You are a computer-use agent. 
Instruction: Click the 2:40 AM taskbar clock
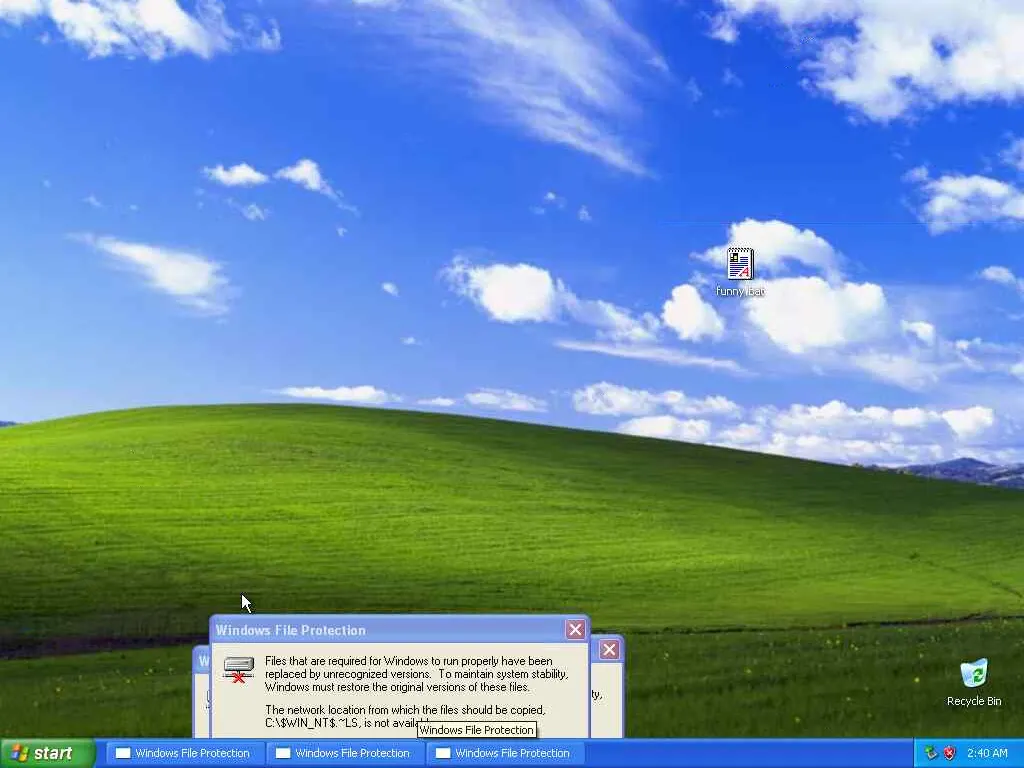[x=987, y=753]
